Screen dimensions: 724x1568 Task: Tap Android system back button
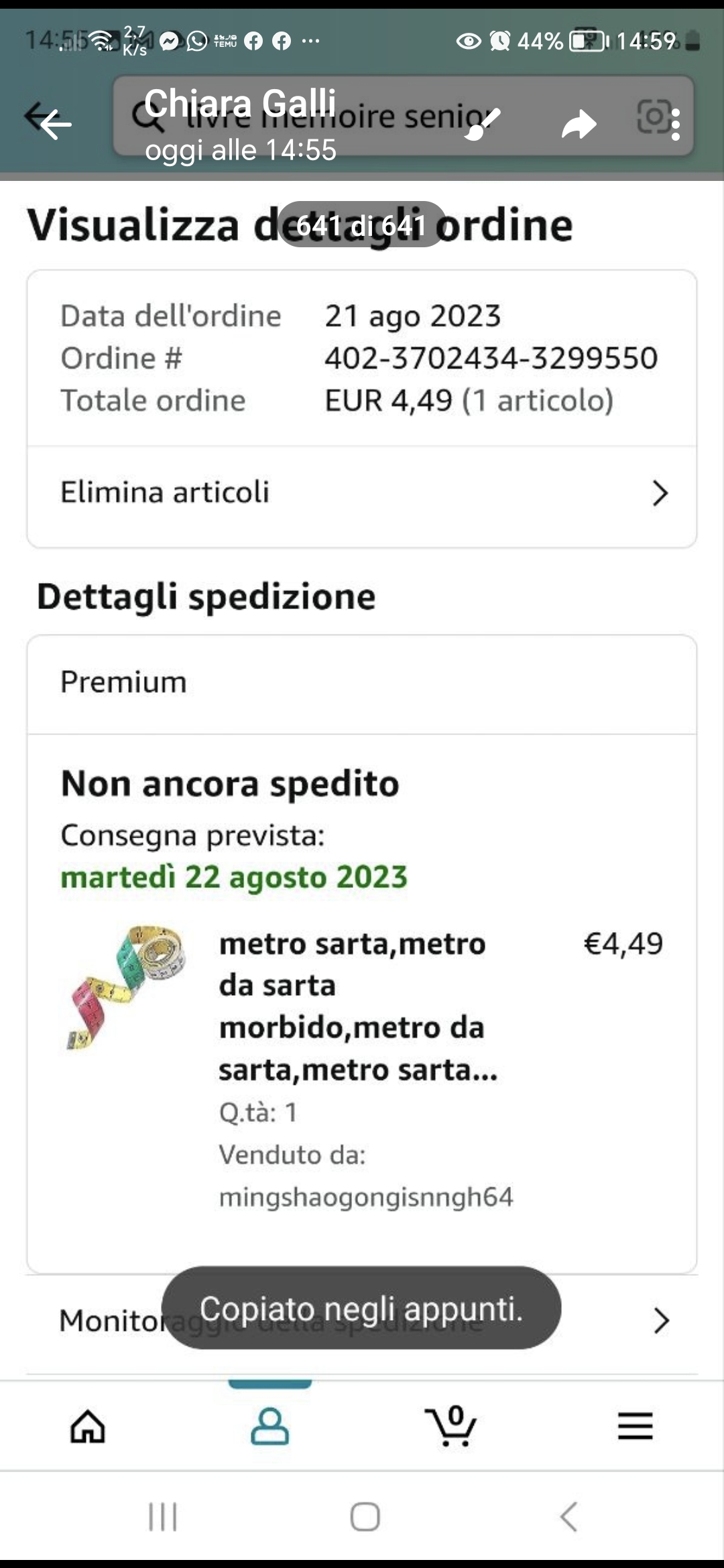click(x=568, y=1516)
